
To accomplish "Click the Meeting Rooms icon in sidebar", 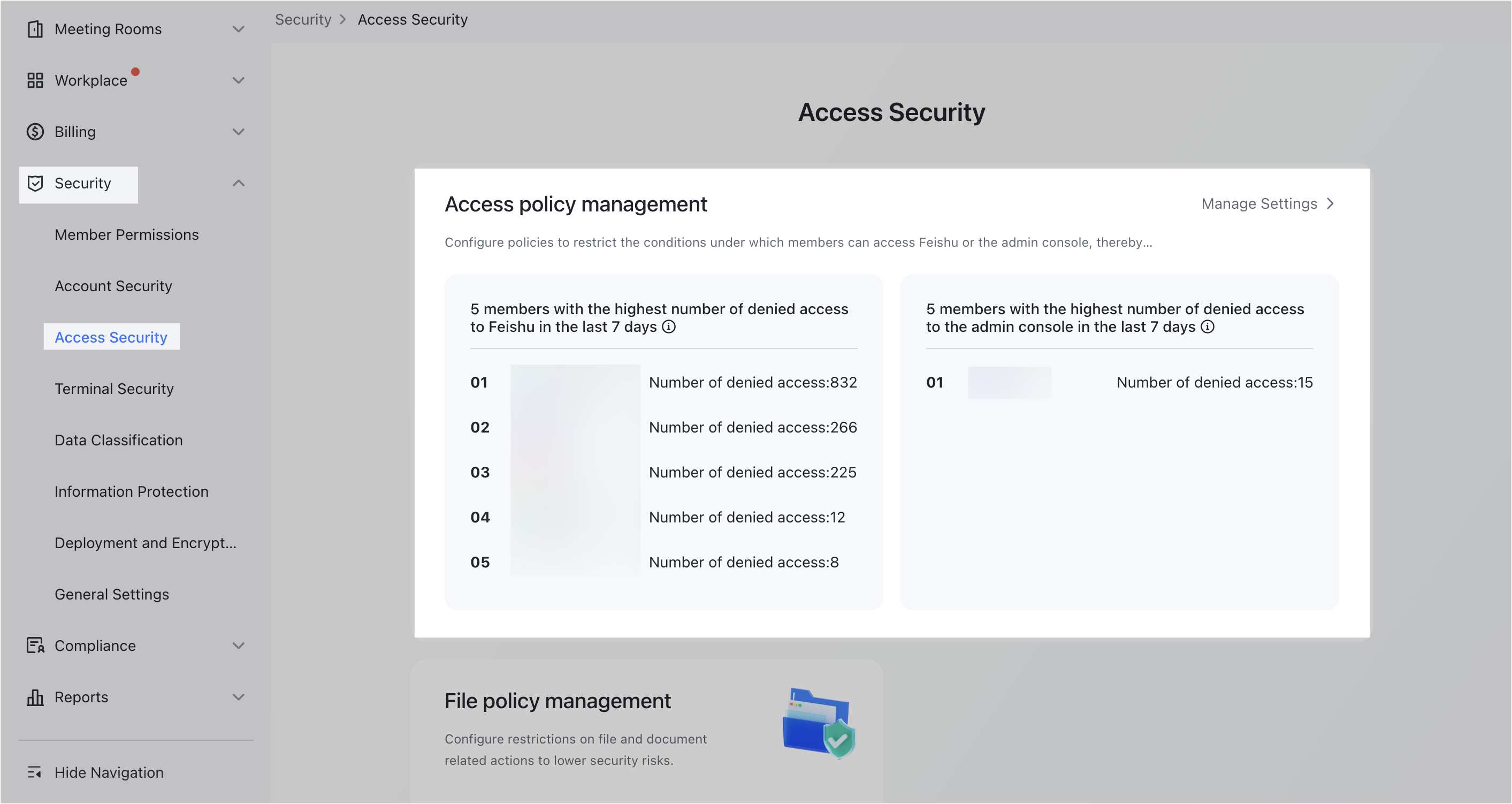I will click(x=35, y=29).
